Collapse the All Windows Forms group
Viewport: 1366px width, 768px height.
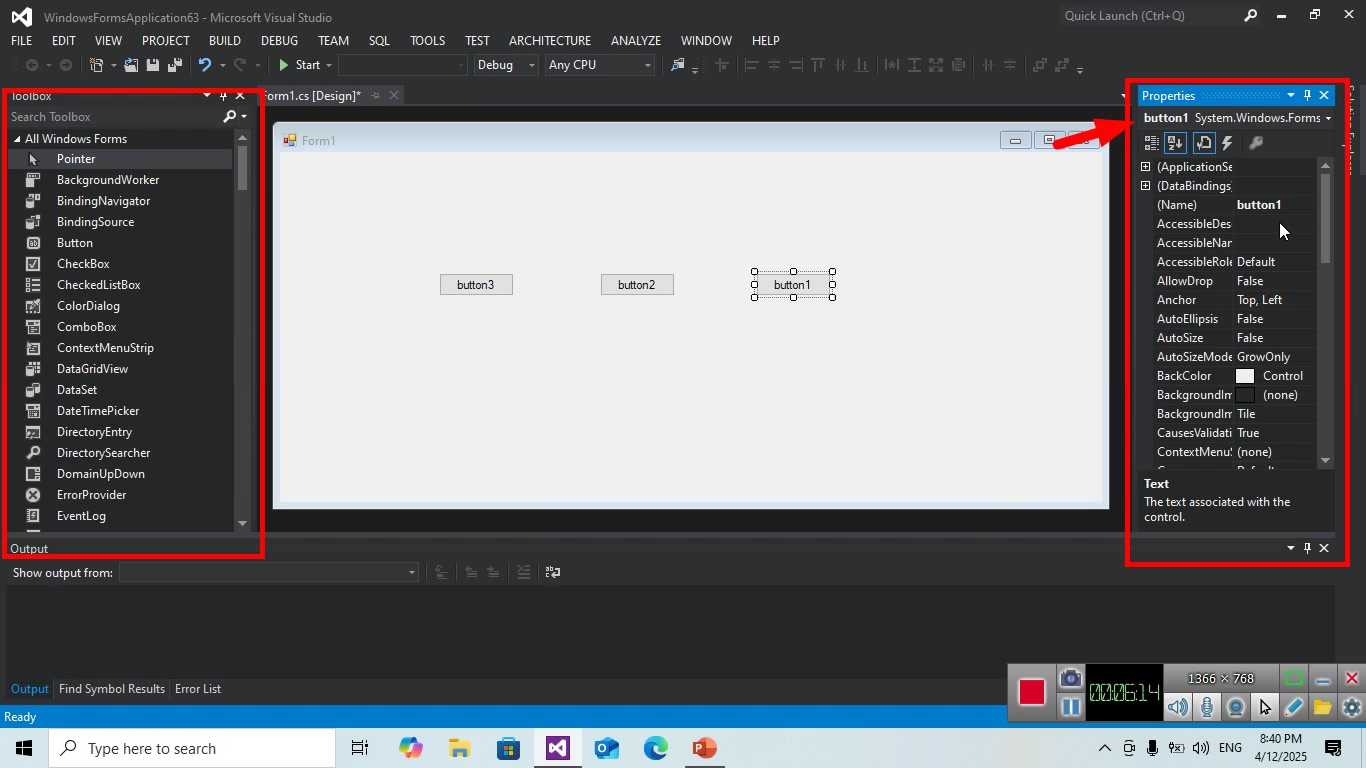[17, 139]
